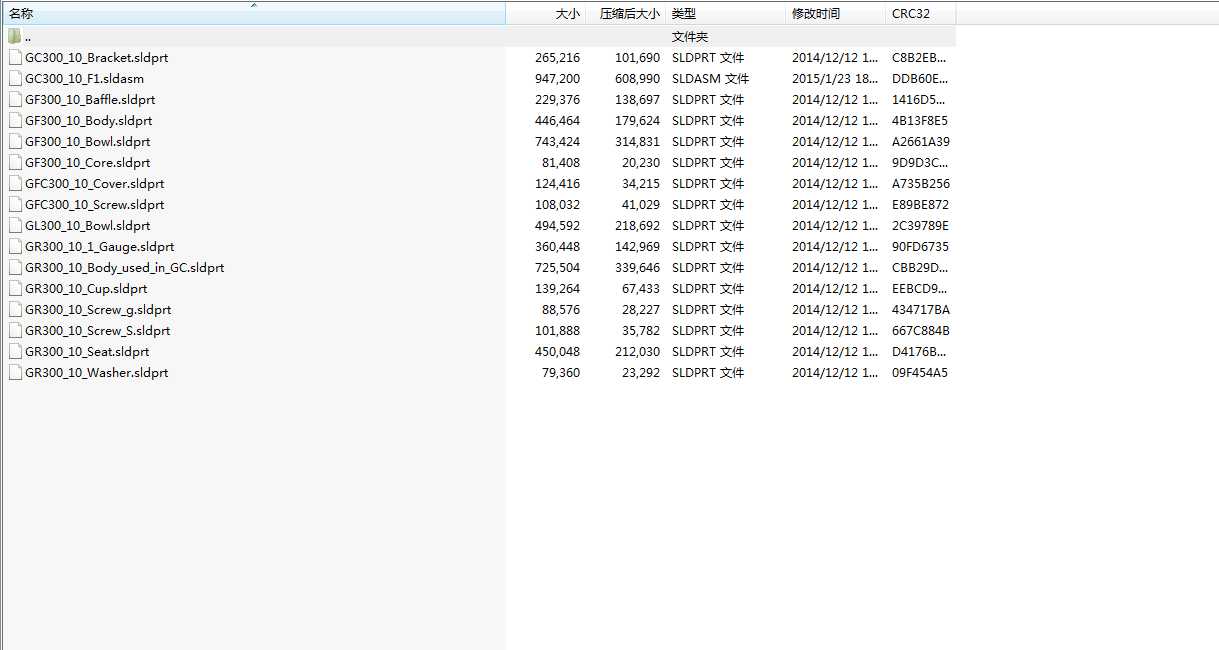Click file icon of GF300_10_Core.sldprt
The image size is (1219, 650).
tap(15, 162)
